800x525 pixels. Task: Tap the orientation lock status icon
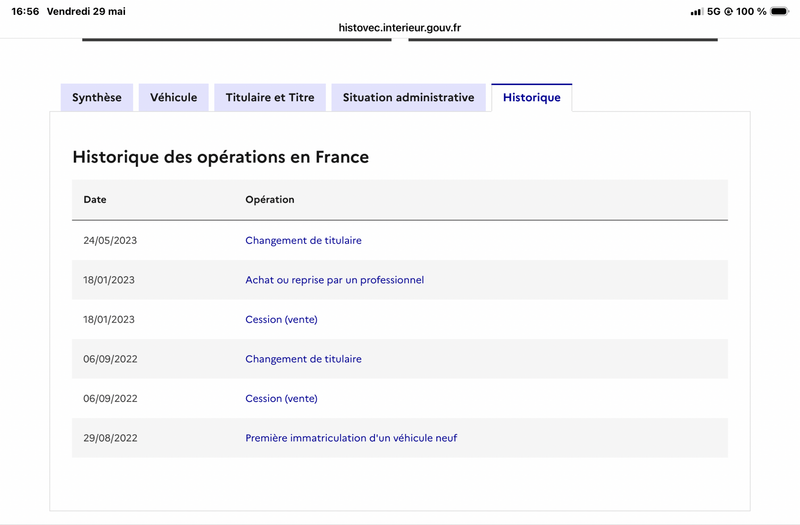(728, 12)
